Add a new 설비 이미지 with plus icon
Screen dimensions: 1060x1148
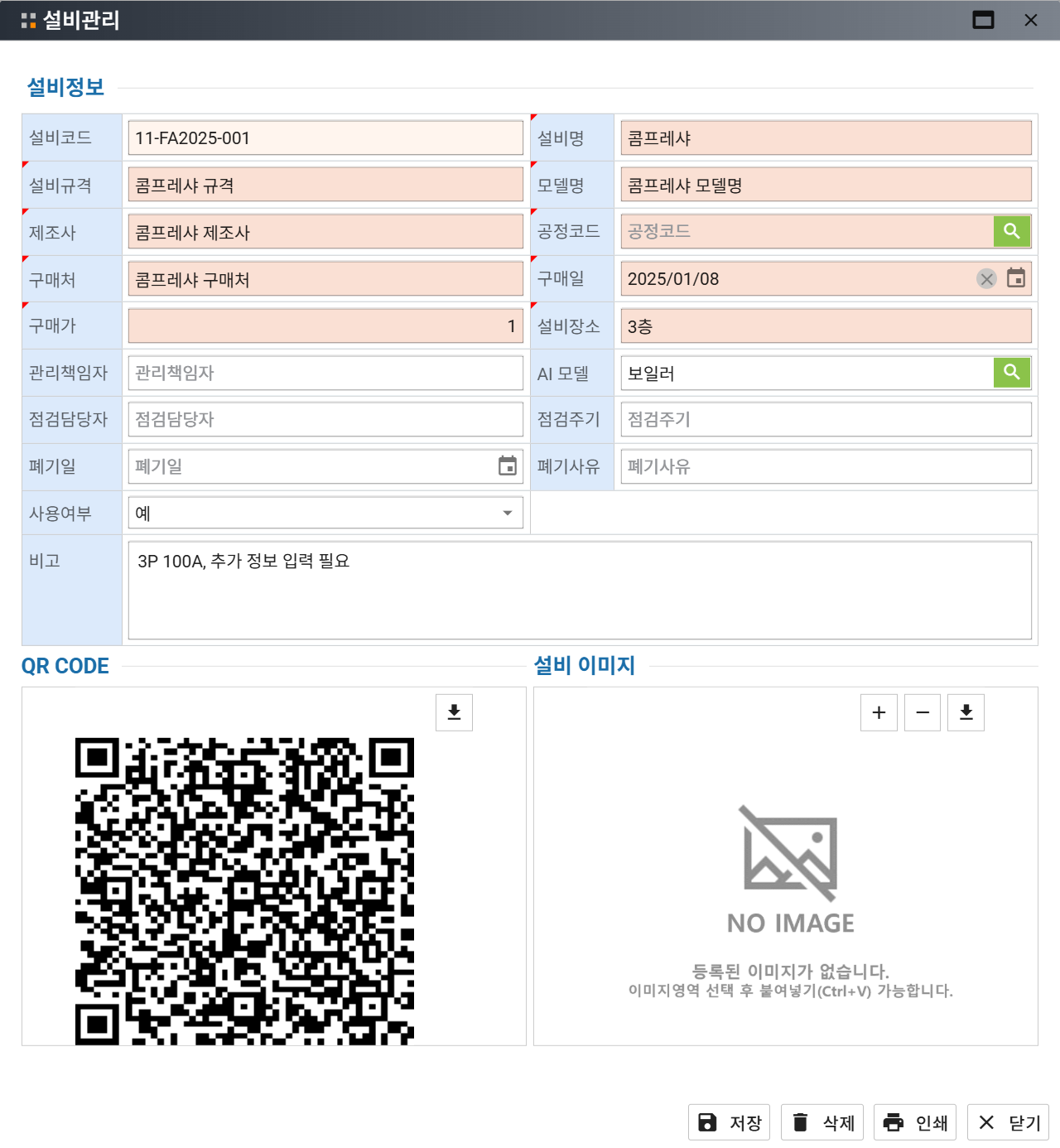(x=879, y=712)
